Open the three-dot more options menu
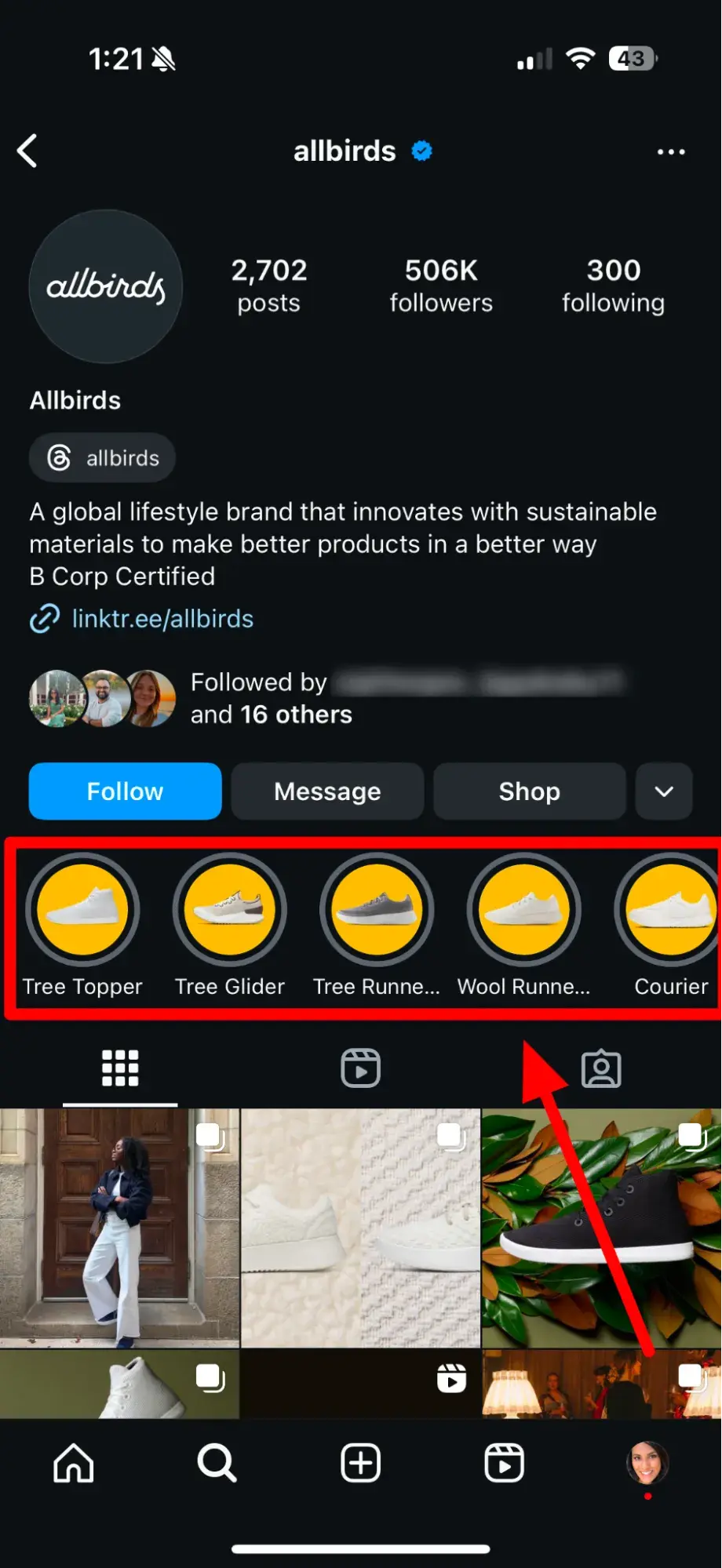722x1568 pixels. click(670, 151)
